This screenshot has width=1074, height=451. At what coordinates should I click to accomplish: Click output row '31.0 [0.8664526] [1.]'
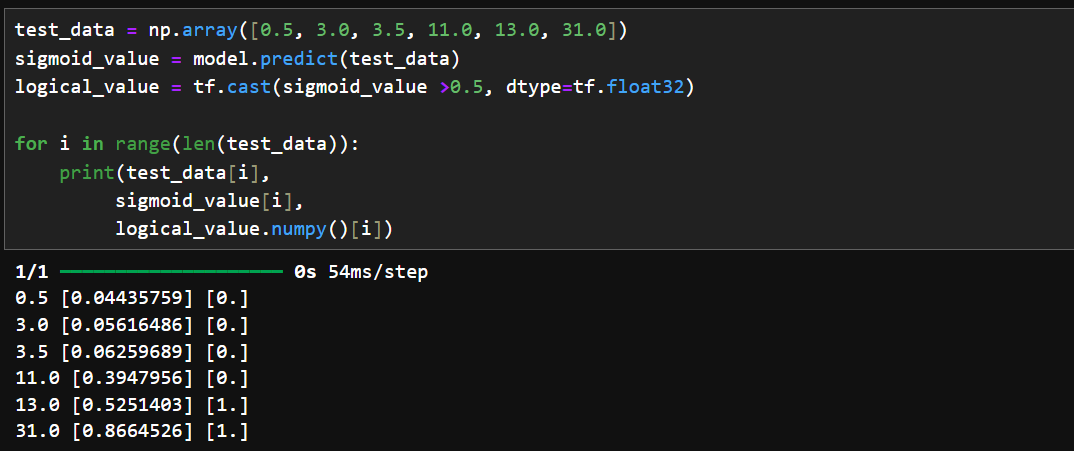click(132, 432)
